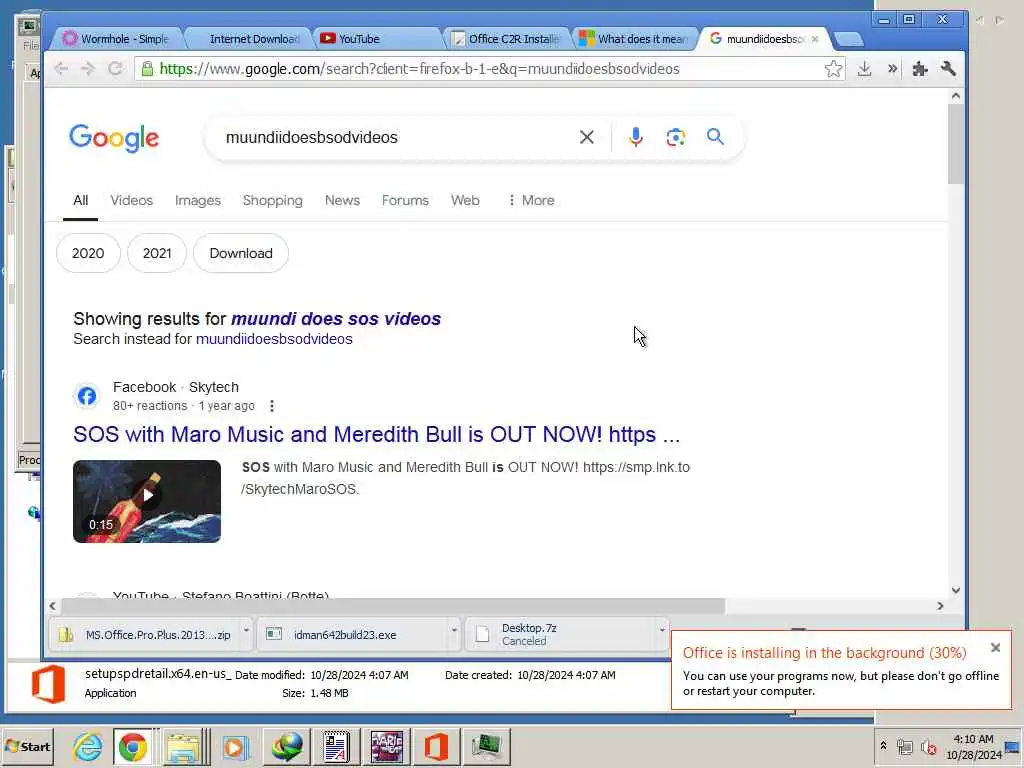Reload the Google search page

click(116, 69)
